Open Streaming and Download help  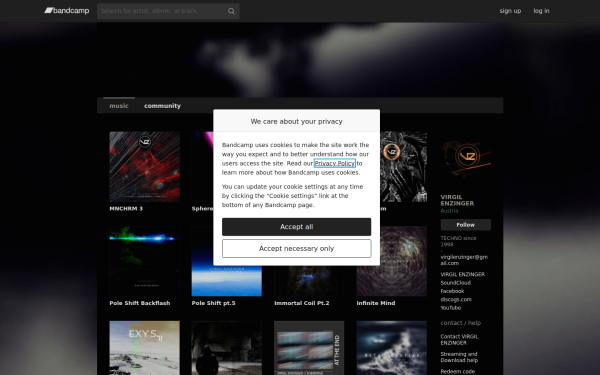coord(459,357)
